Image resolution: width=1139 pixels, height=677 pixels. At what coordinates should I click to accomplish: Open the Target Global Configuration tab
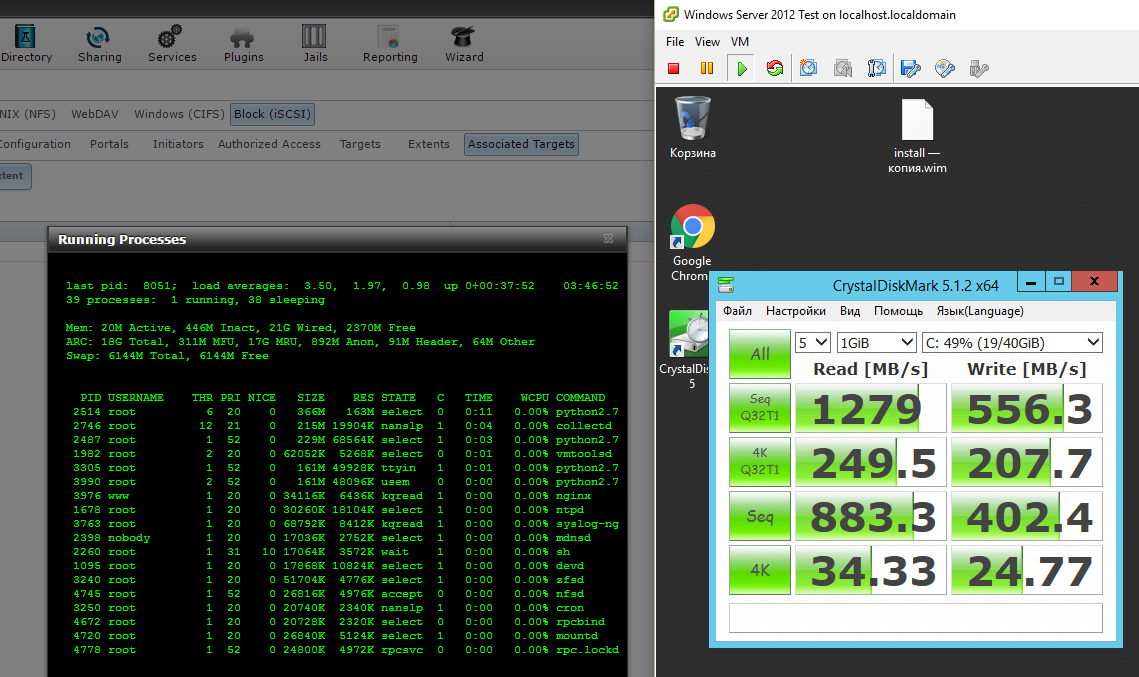35,144
